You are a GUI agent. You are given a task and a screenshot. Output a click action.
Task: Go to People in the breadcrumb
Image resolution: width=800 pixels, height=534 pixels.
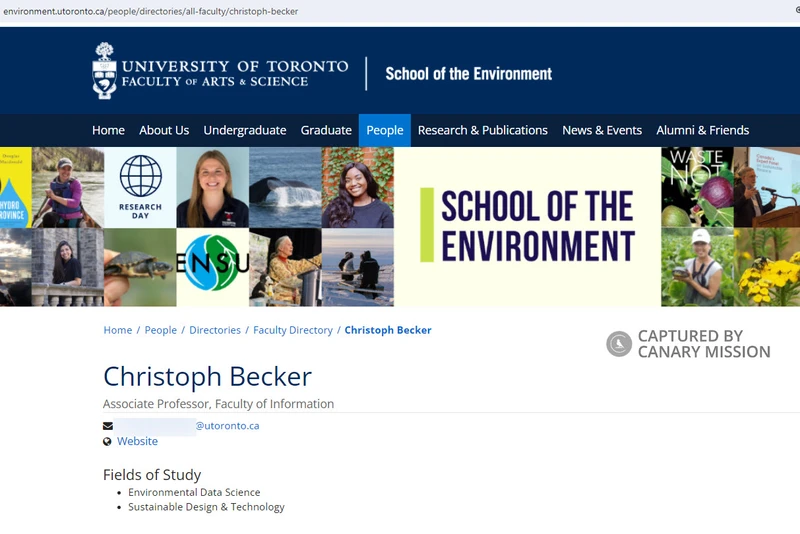[161, 330]
